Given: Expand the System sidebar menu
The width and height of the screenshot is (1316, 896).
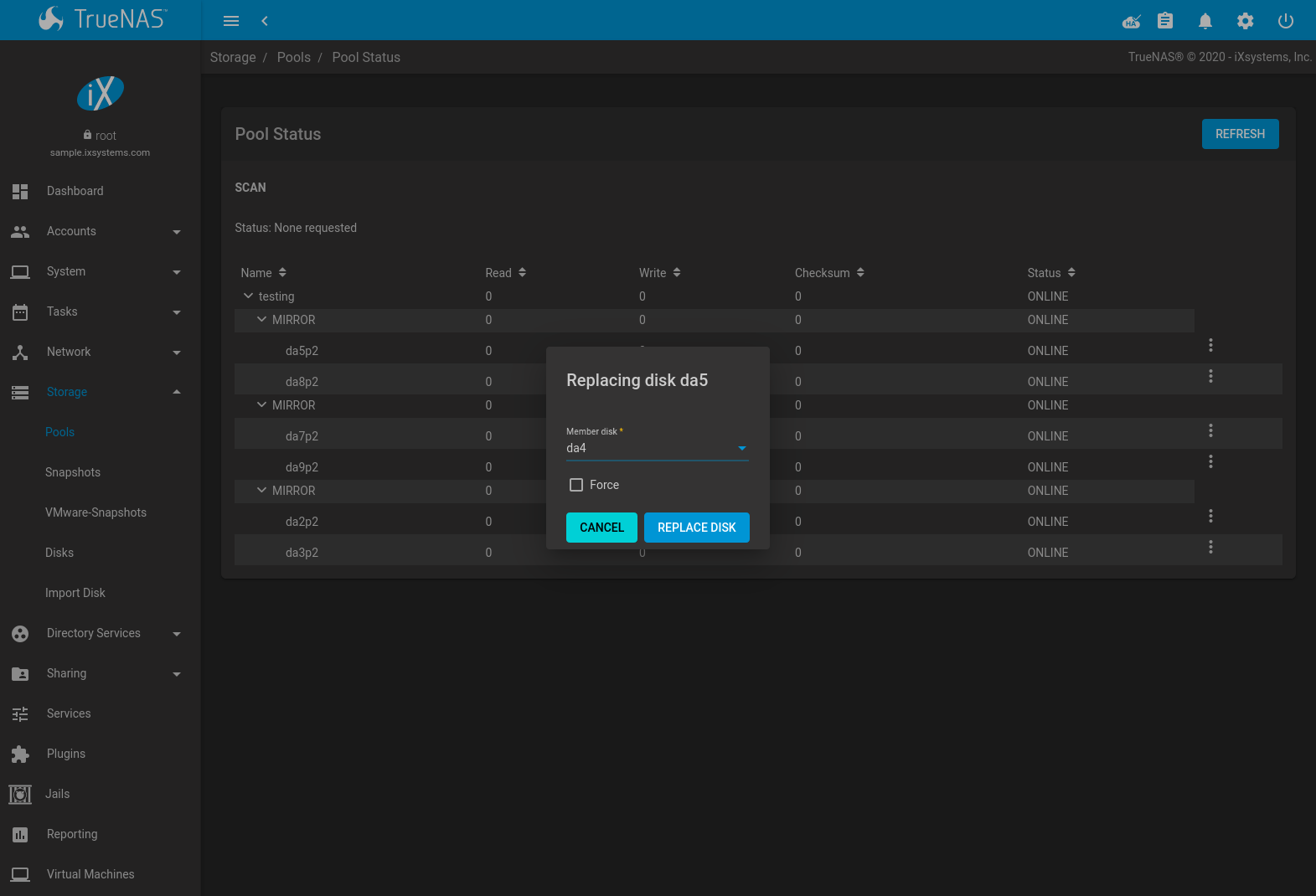Looking at the screenshot, I should coord(101,271).
